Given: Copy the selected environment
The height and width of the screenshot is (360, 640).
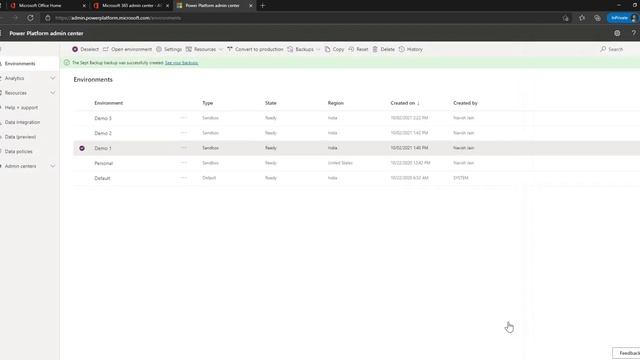Looking at the screenshot, I should (x=334, y=49).
